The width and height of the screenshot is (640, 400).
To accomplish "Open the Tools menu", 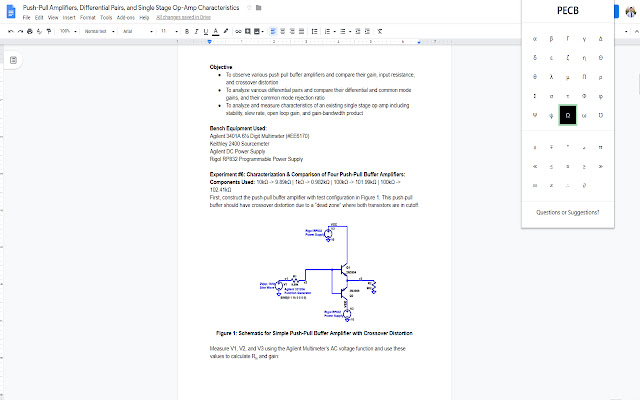I will tap(106, 18).
